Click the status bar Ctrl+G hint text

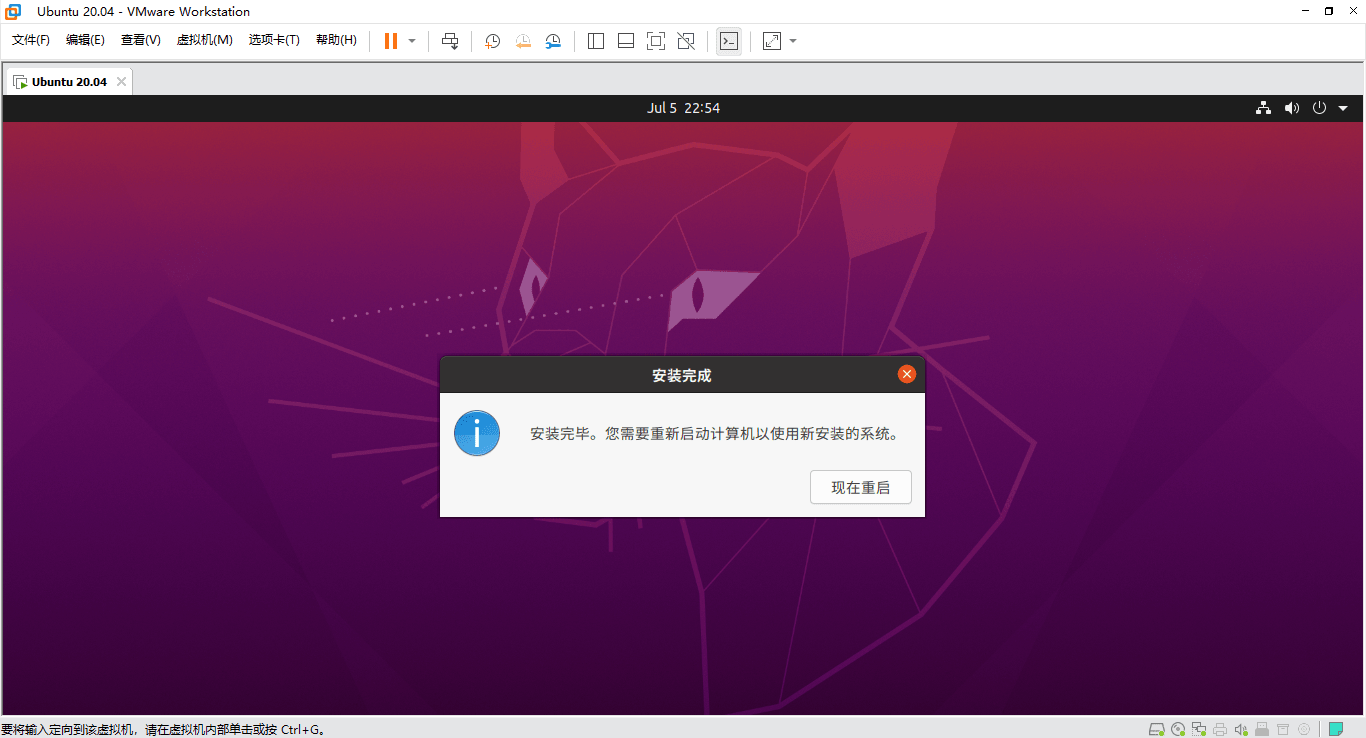click(x=164, y=729)
